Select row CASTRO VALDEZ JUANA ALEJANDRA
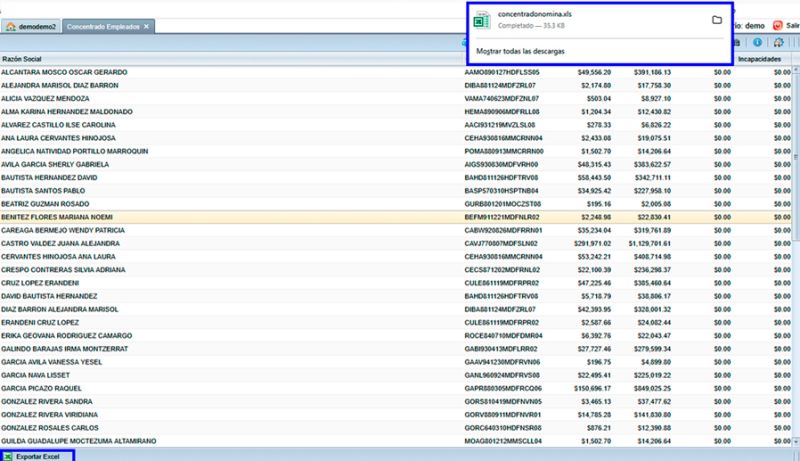This screenshot has height=461, width=800. point(396,244)
